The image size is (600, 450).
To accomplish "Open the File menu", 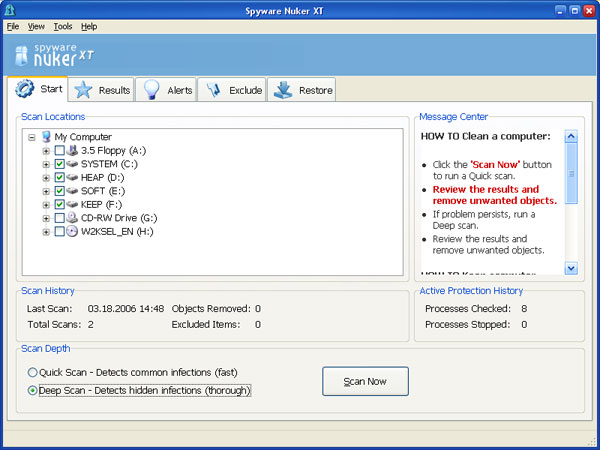I will click(13, 26).
